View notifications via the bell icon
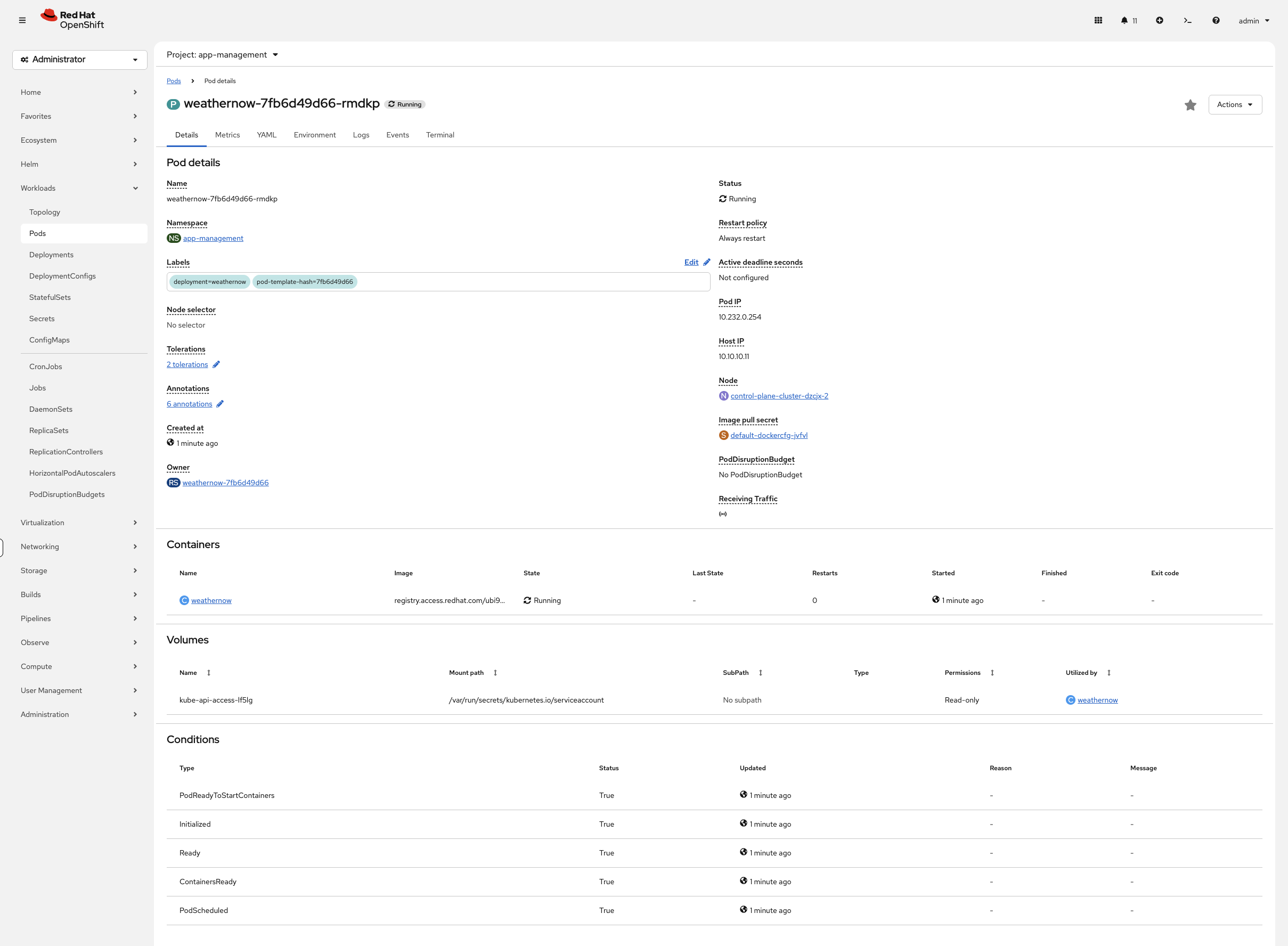This screenshot has height=946, width=1288. (1126, 20)
